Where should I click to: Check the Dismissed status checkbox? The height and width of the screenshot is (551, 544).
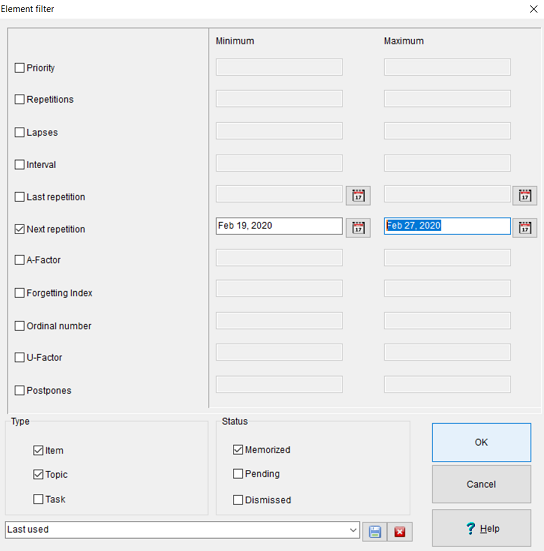[x=238, y=500]
